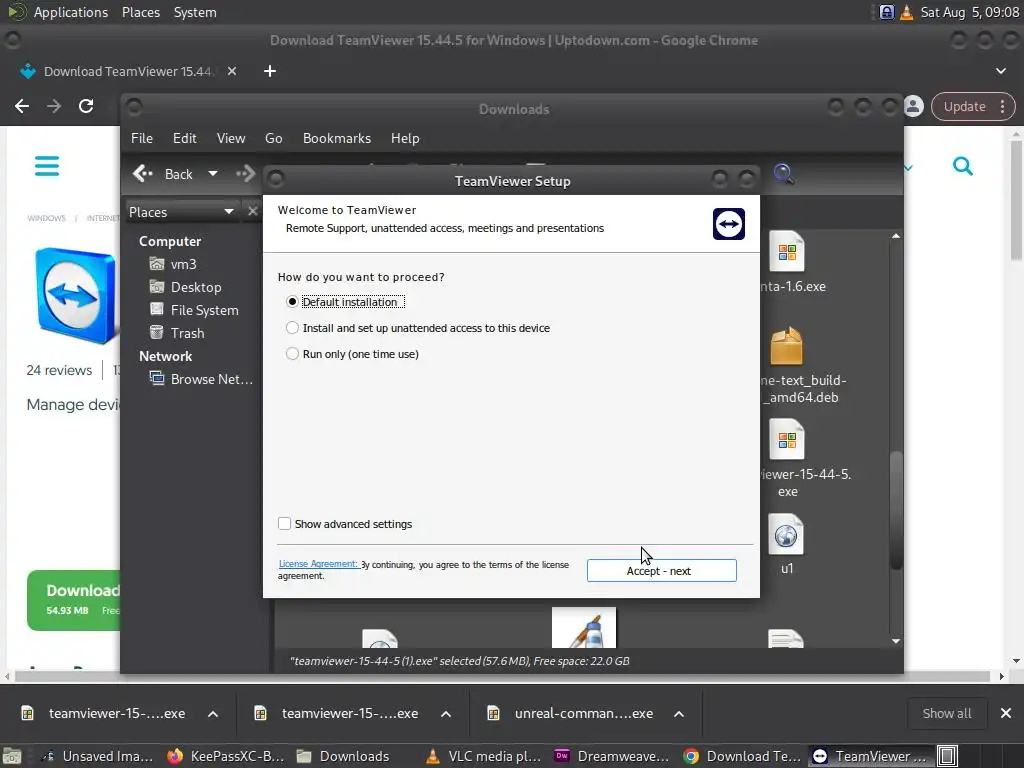Switch to VLC media player taskbar item
This screenshot has height=768, width=1024.
(483, 756)
